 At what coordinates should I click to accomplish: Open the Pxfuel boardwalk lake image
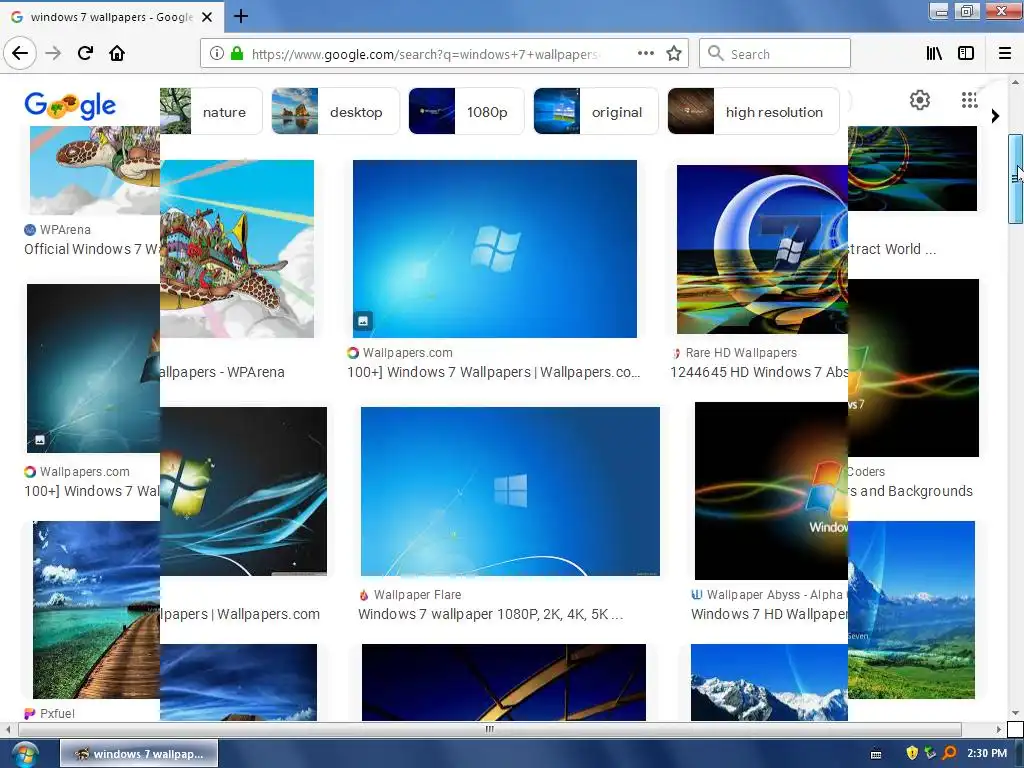pyautogui.click(x=97, y=610)
